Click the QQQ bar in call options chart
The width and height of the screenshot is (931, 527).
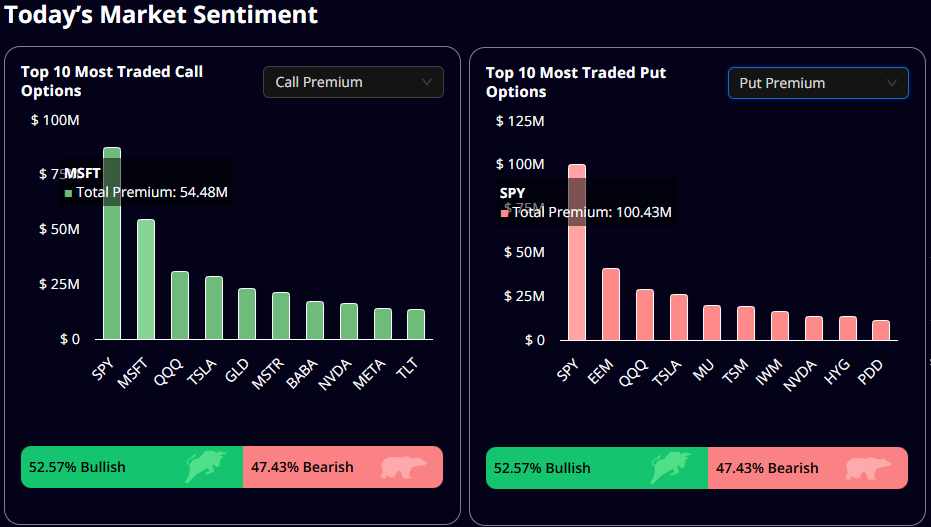pyautogui.click(x=180, y=306)
